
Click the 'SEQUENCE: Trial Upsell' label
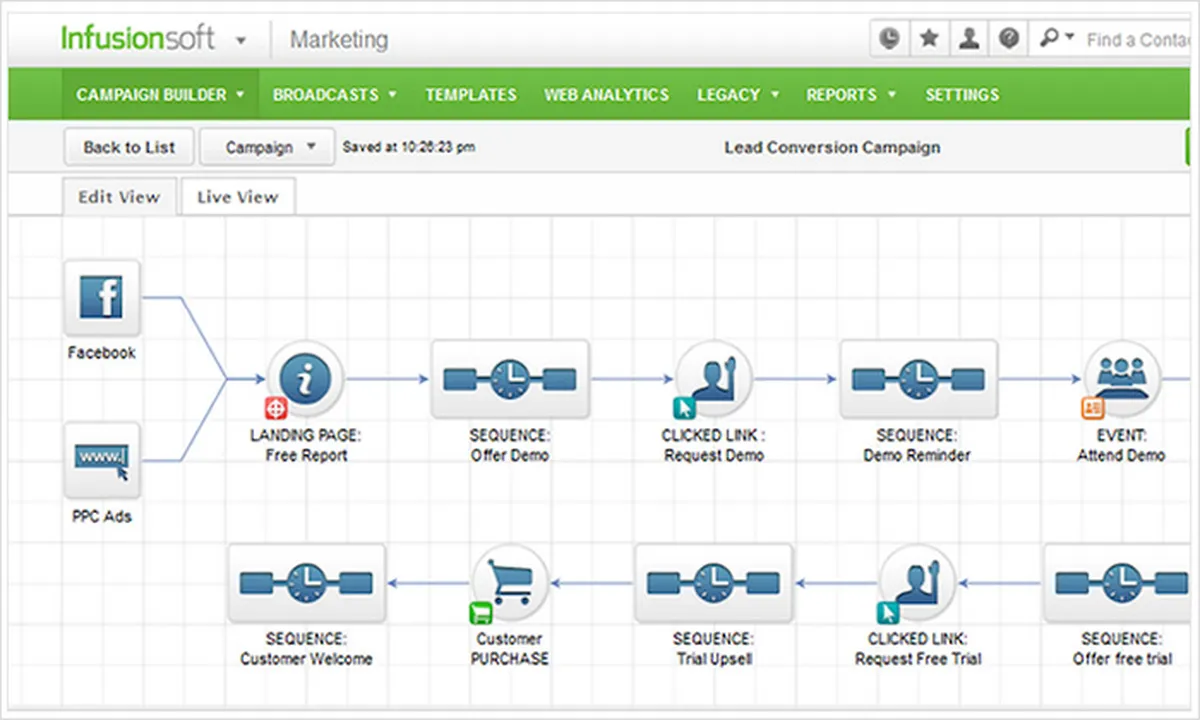coord(714,649)
